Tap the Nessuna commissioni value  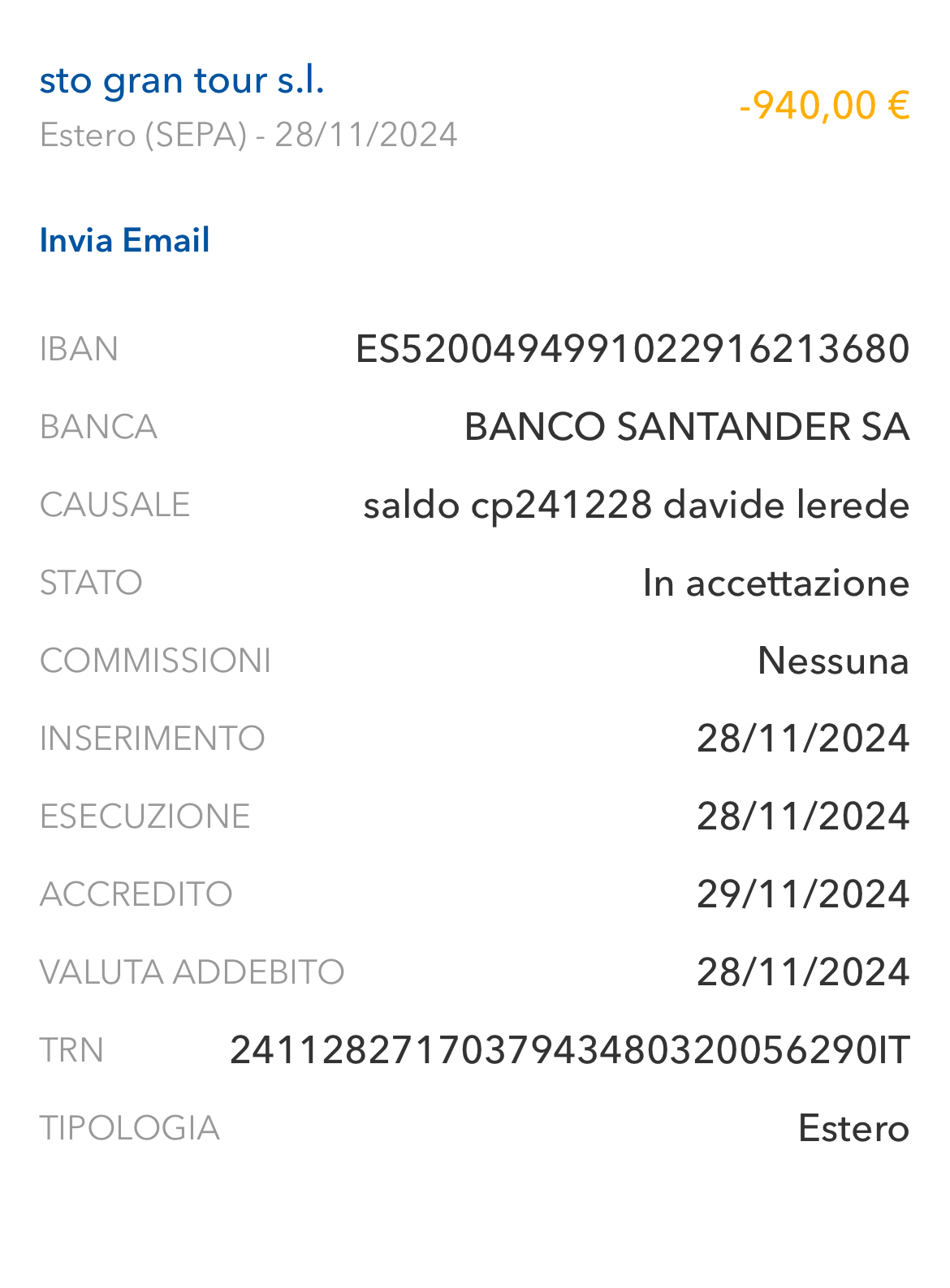point(833,661)
